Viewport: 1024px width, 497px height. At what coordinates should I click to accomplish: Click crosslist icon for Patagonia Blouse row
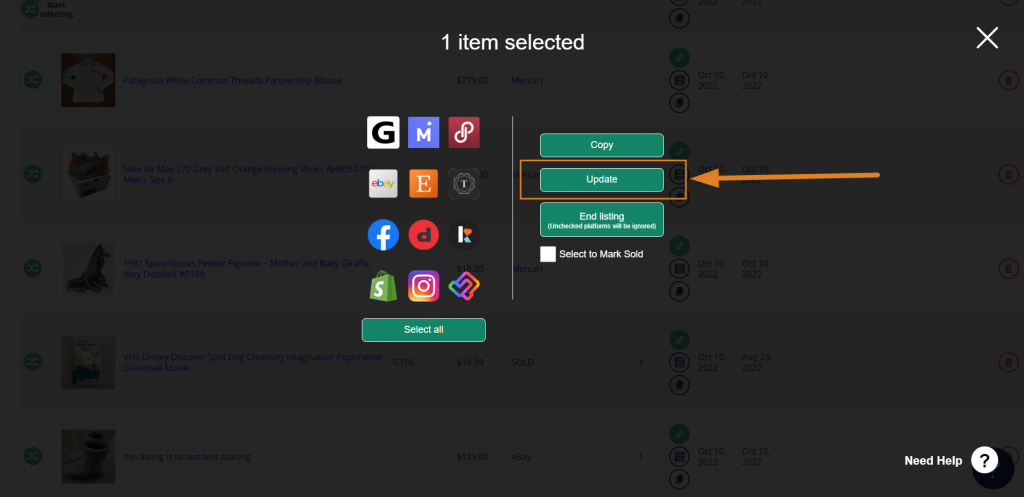33,80
